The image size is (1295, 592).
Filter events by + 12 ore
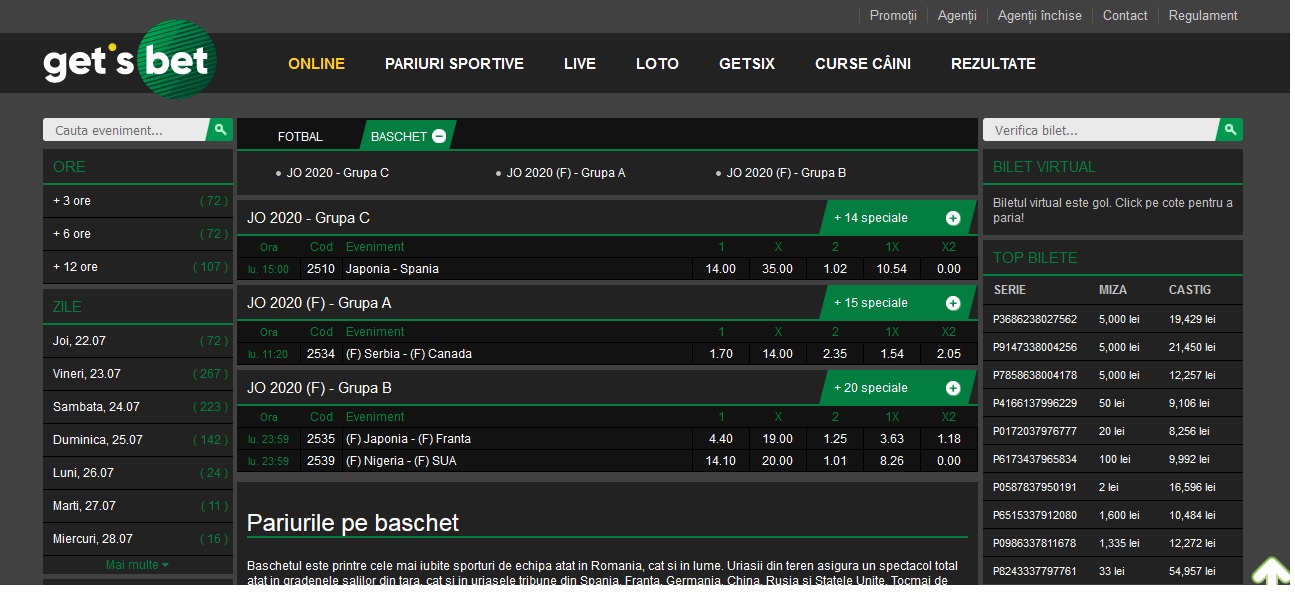(138, 267)
